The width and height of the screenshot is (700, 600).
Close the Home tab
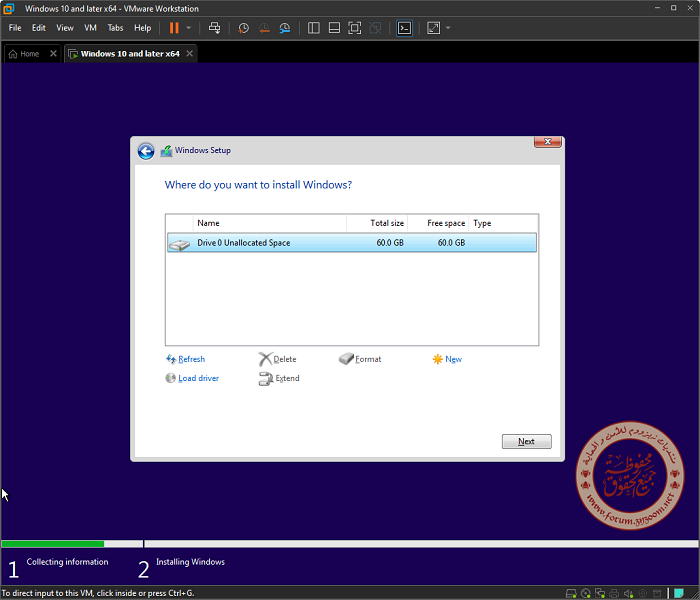pyautogui.click(x=53, y=54)
